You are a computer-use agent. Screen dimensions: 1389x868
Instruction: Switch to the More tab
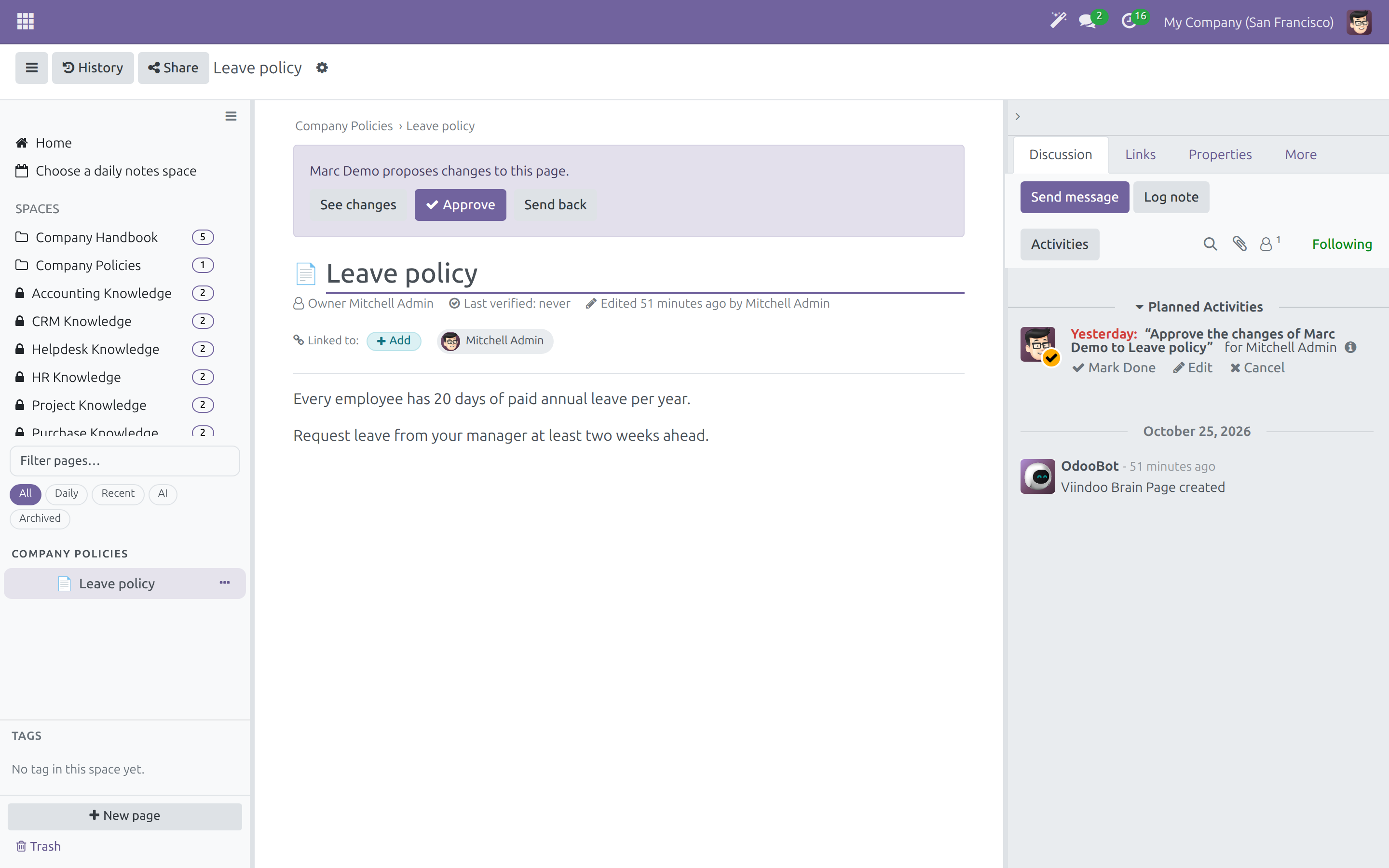coord(1301,154)
